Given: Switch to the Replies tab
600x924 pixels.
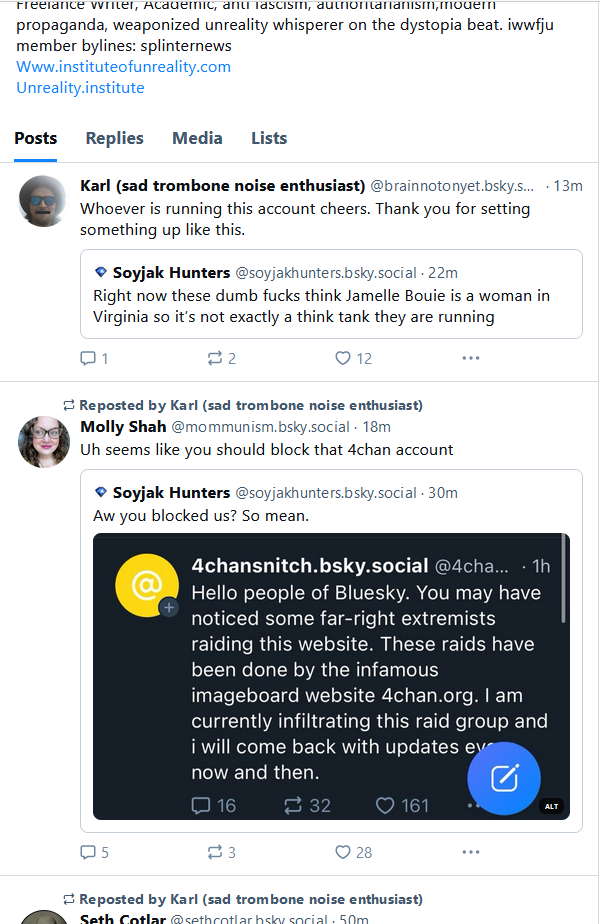Looking at the screenshot, I should [114, 138].
